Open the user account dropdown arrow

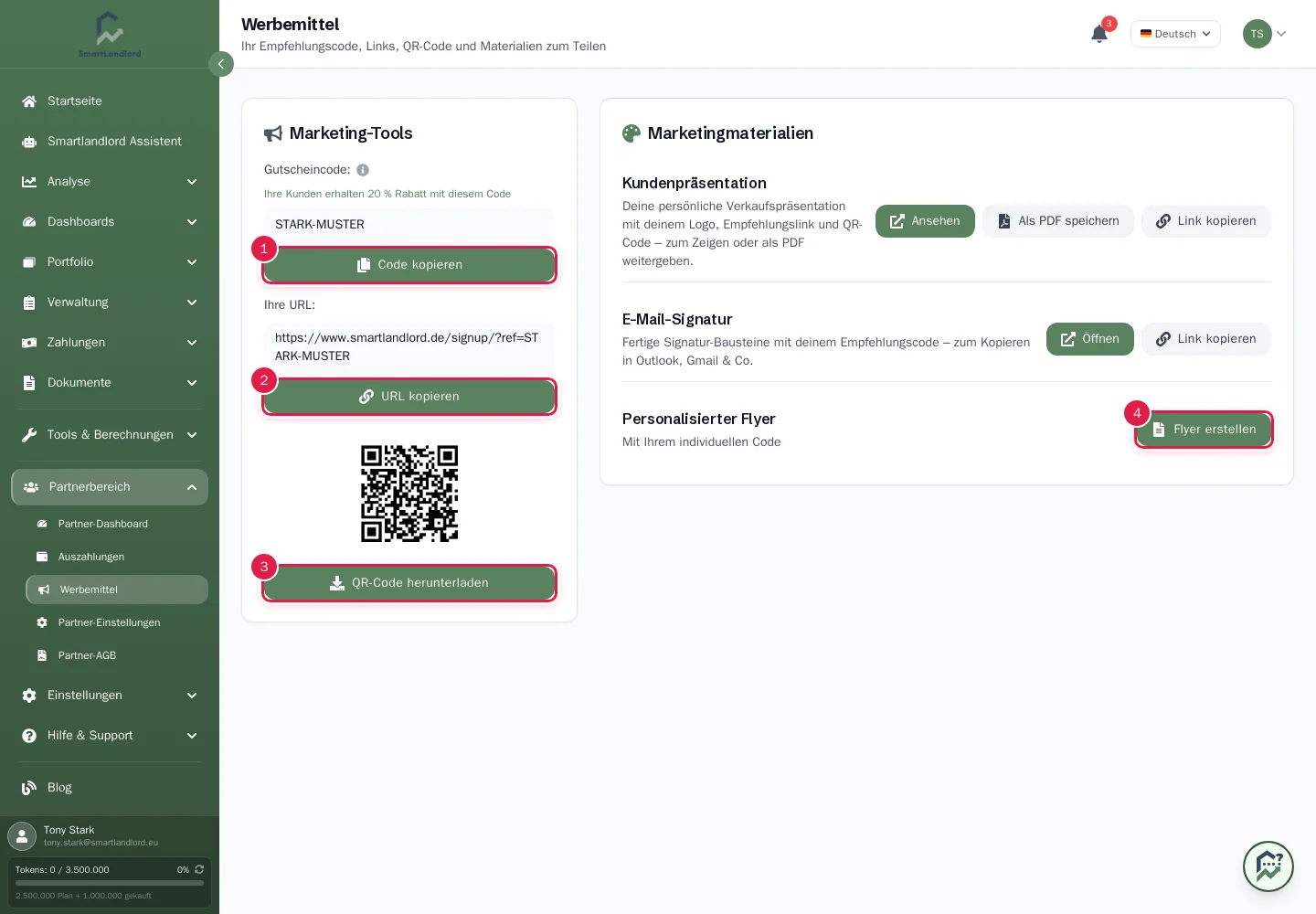coord(1281,34)
